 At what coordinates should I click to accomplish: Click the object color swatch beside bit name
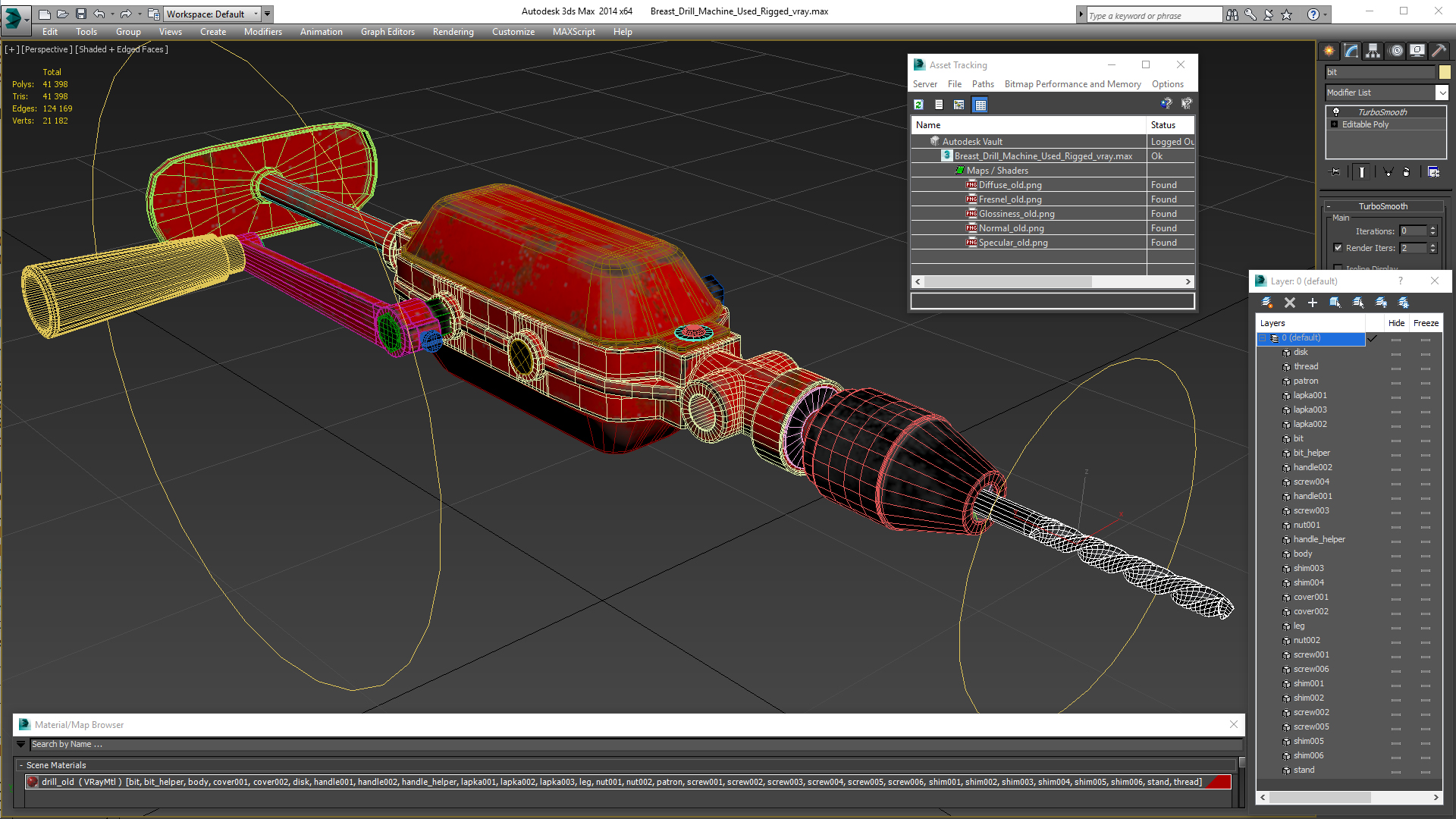(1444, 72)
